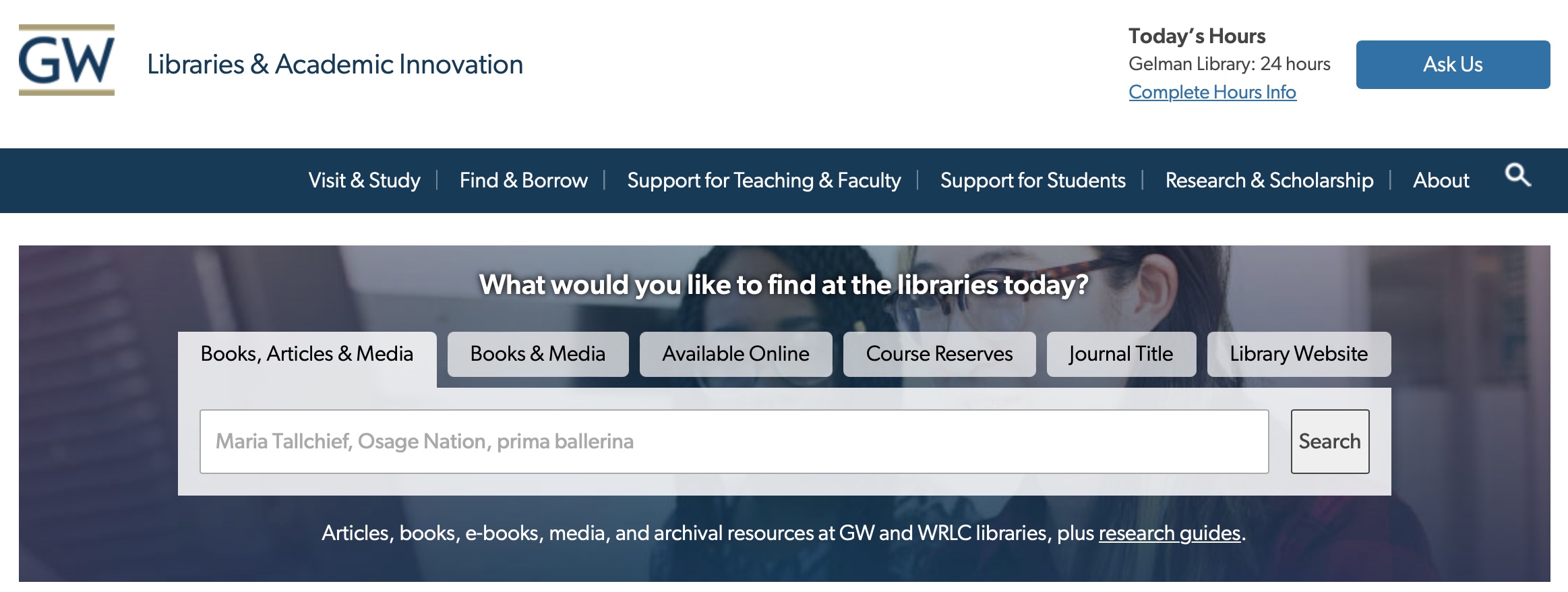Image resolution: width=1568 pixels, height=592 pixels.
Task: Open the Find & Borrow menu
Action: pyautogui.click(x=523, y=180)
